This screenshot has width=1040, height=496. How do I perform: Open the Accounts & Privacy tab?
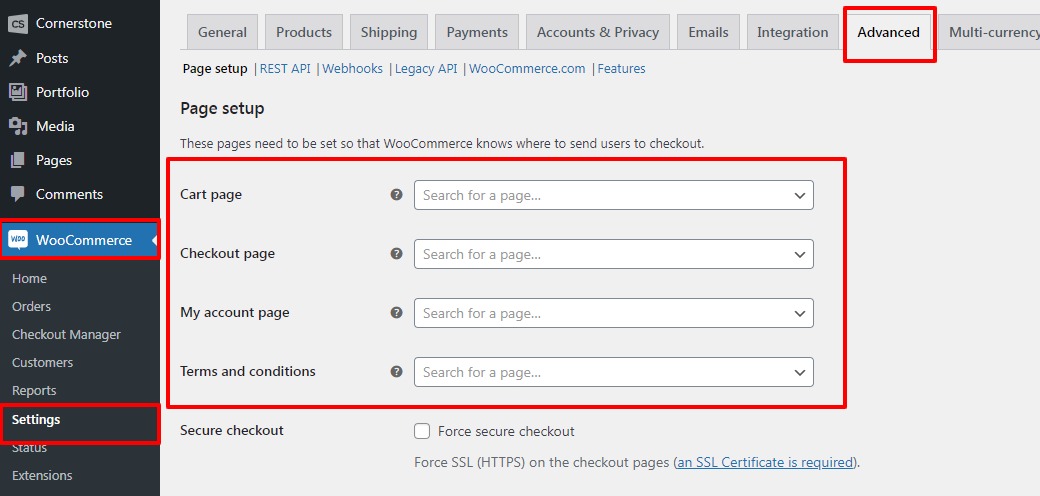coord(597,32)
